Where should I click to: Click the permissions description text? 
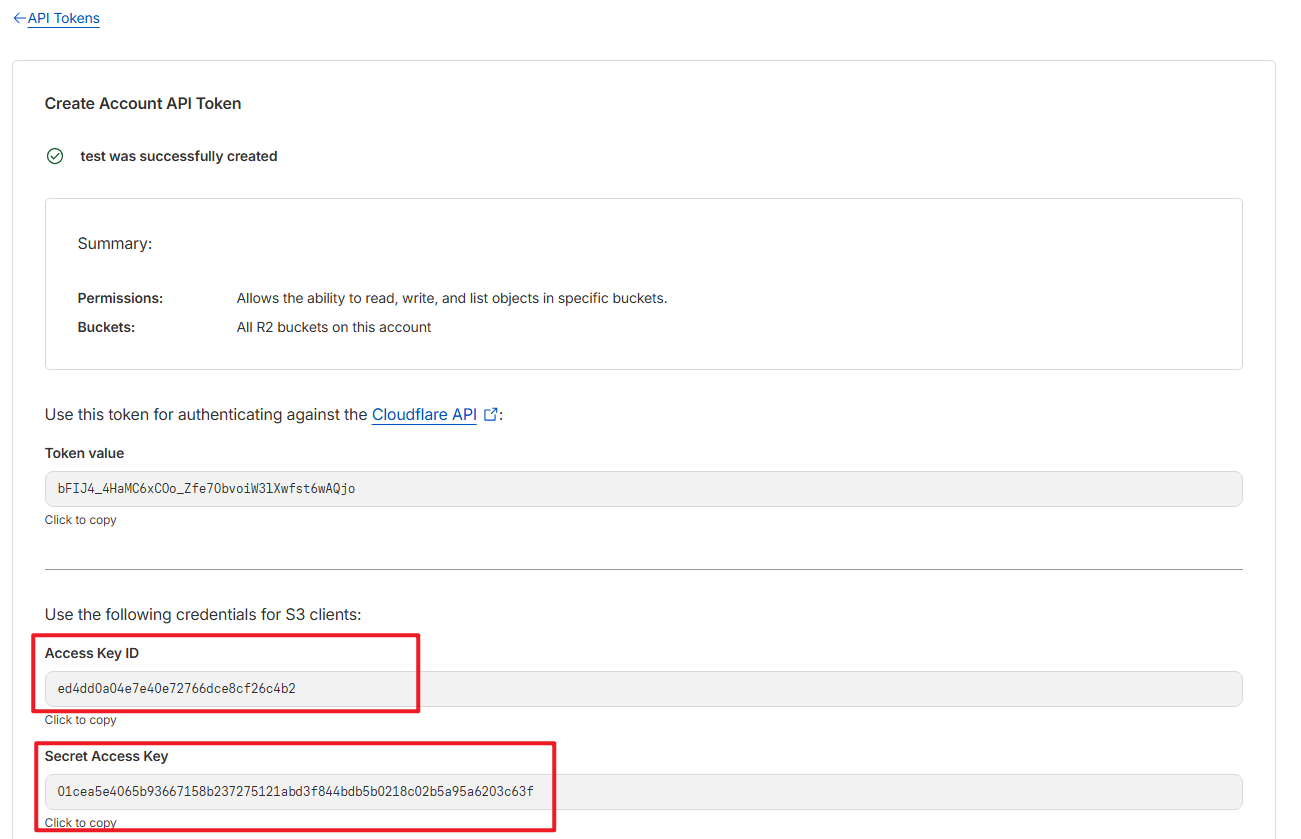pyautogui.click(x=451, y=298)
